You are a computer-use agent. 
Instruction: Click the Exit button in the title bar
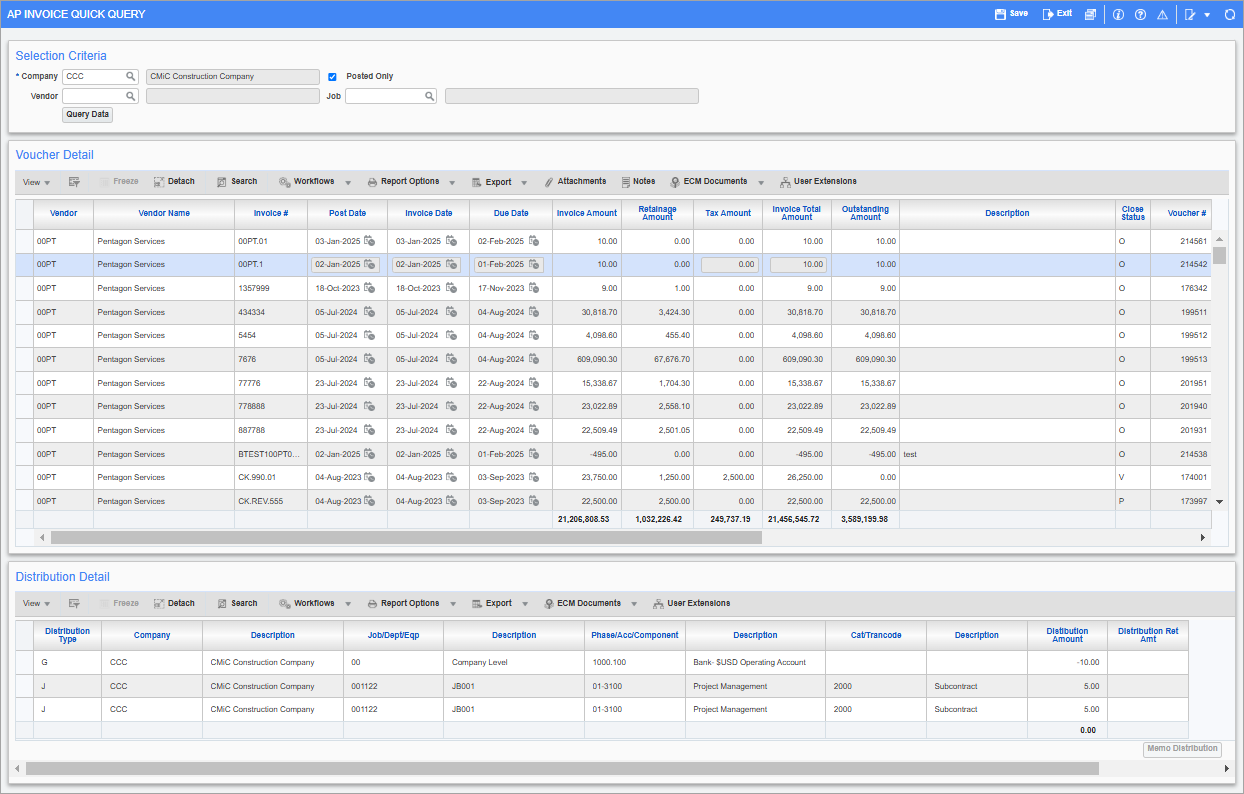1056,14
